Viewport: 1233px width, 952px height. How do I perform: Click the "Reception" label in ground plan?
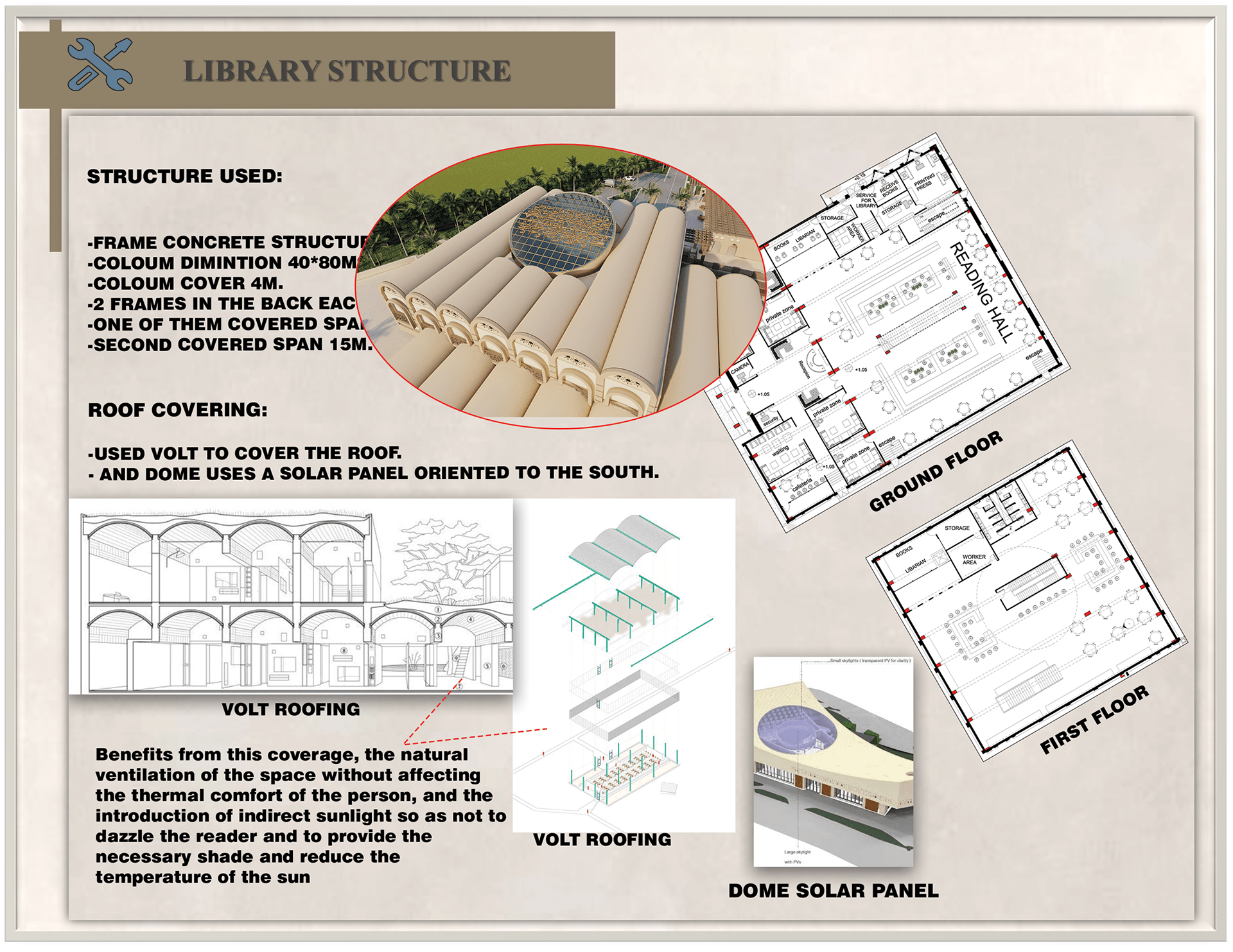(x=803, y=369)
